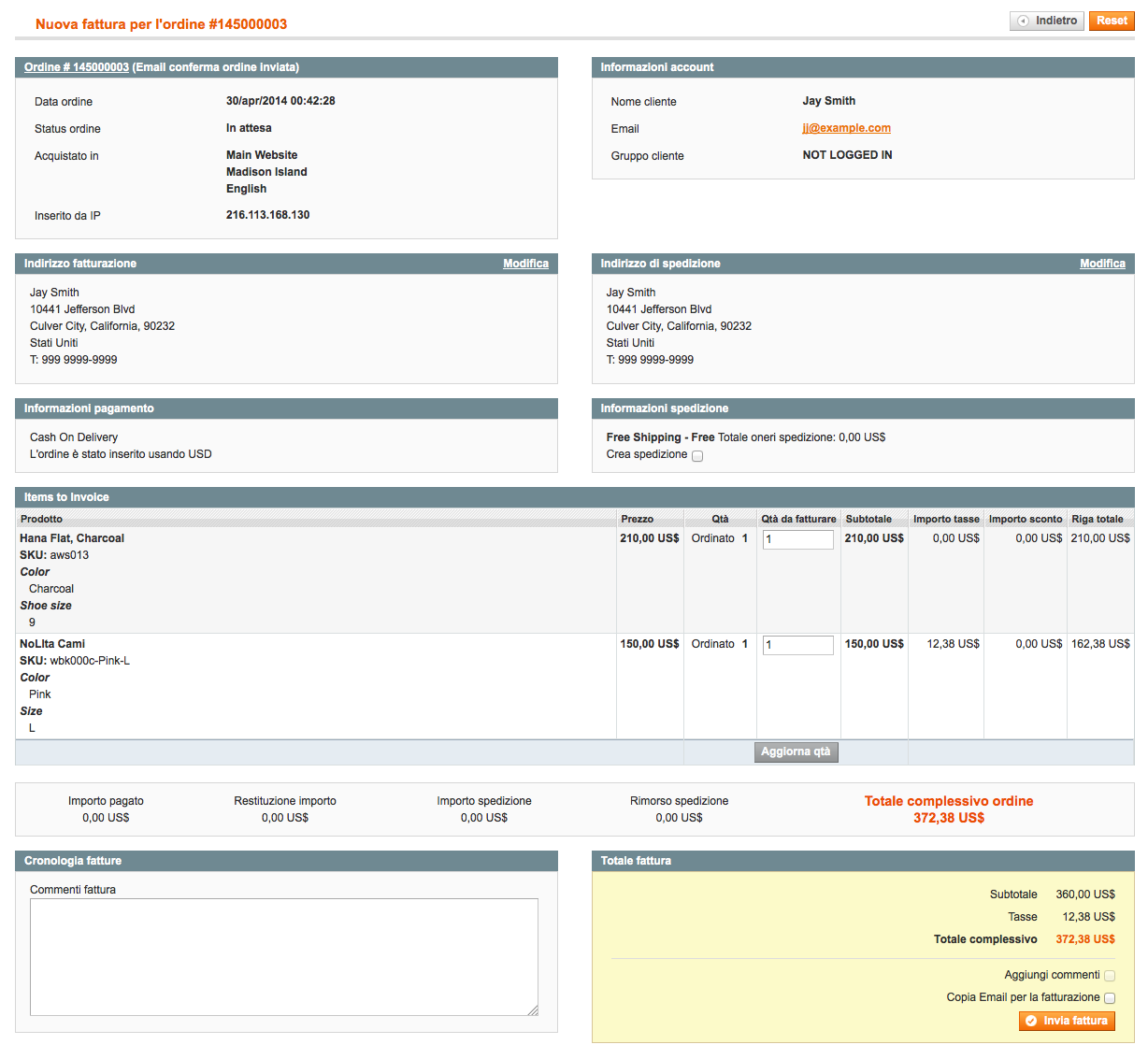Open the Ordine # 145000003 link

coord(77,67)
